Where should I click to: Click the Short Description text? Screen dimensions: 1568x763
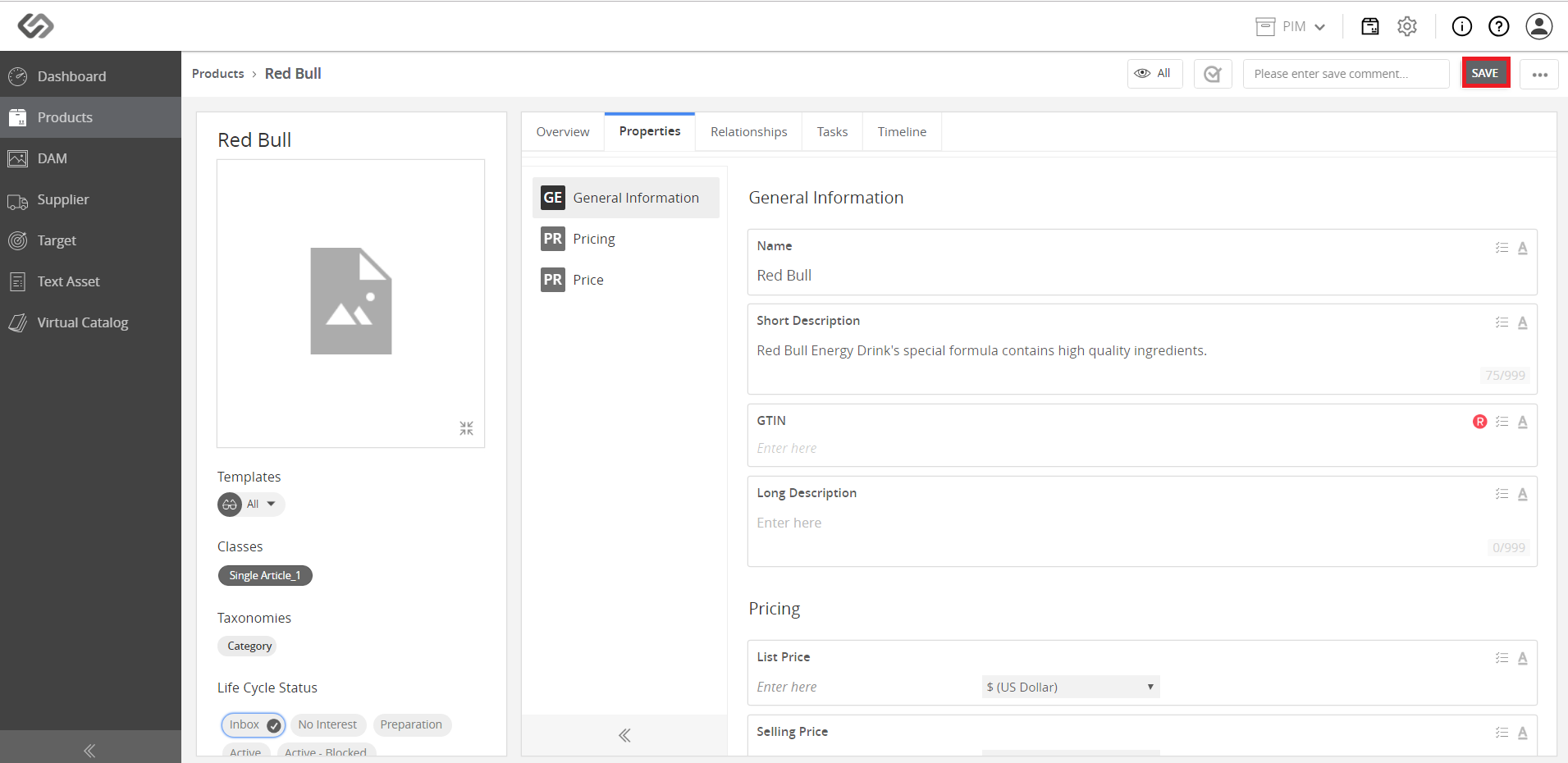[981, 350]
